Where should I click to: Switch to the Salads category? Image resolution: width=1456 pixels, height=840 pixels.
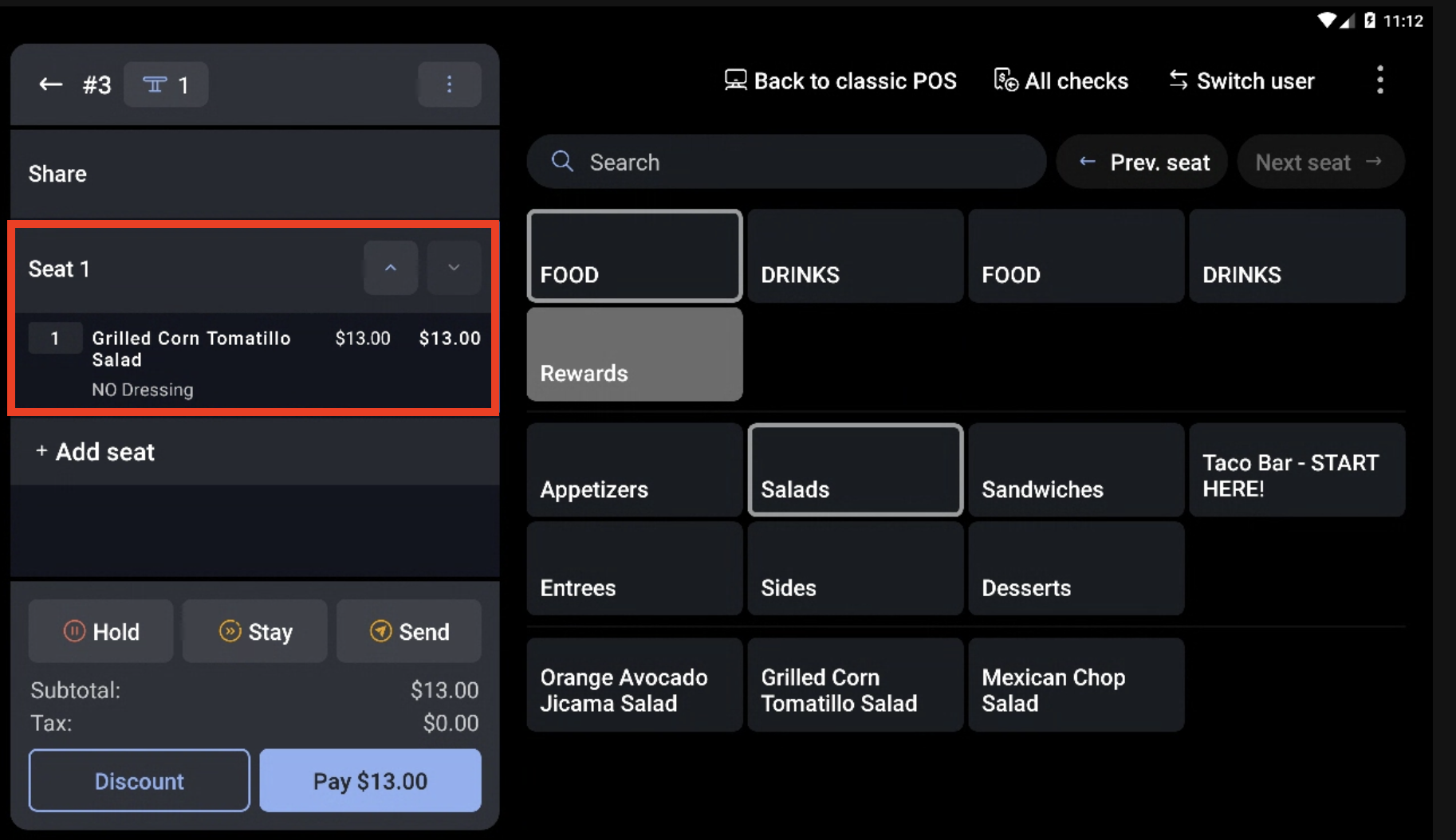click(854, 470)
